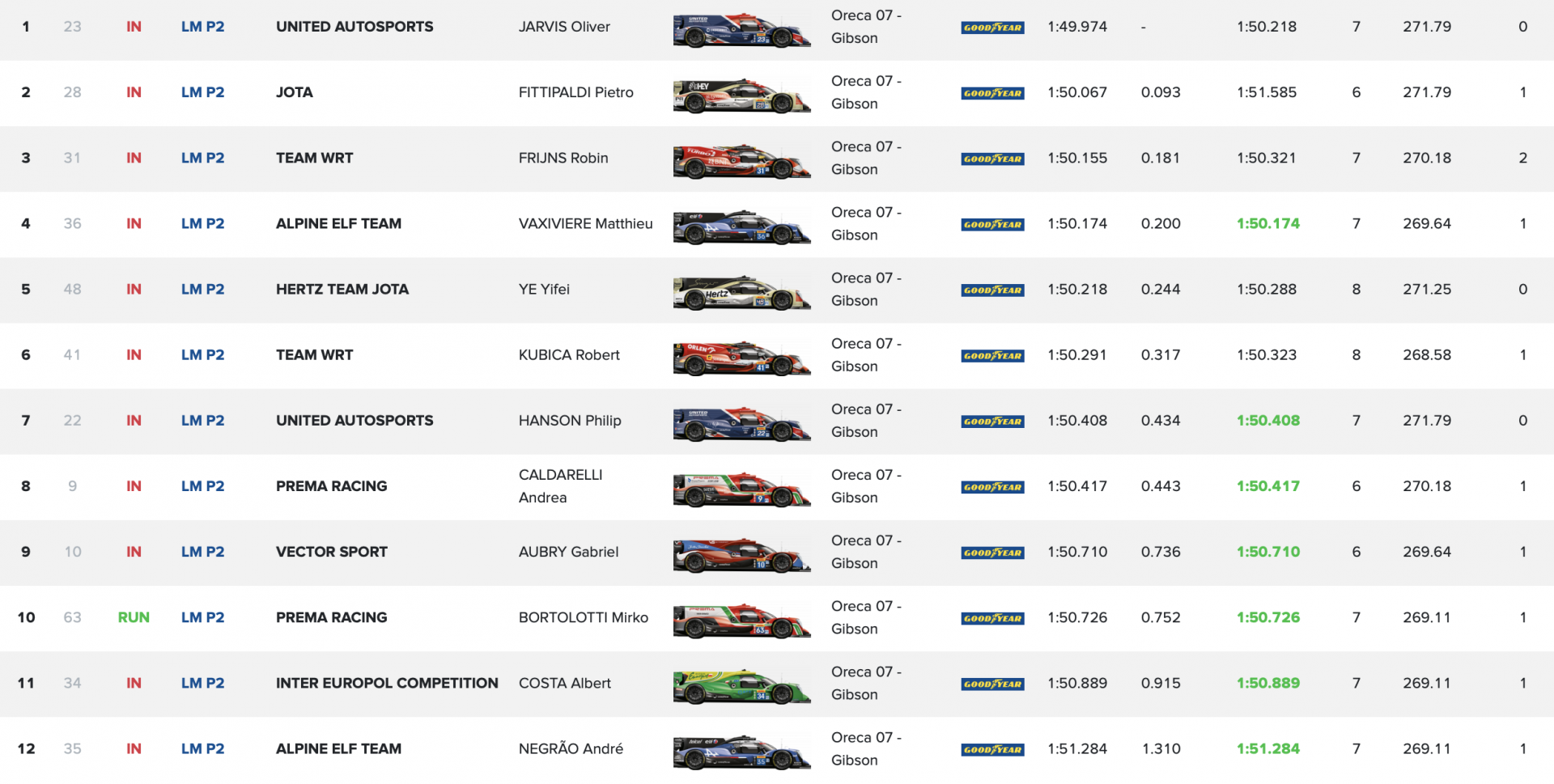
Task: Click the Goodyear logo in AUBRY Gabriel's row
Action: click(992, 553)
